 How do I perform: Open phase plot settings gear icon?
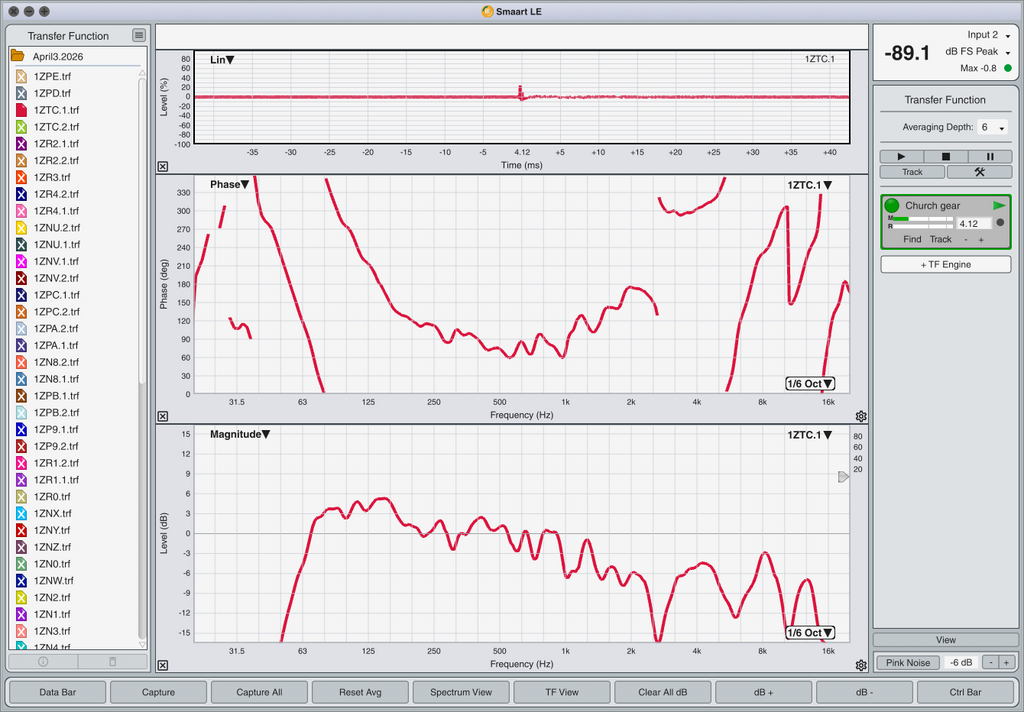click(x=861, y=416)
